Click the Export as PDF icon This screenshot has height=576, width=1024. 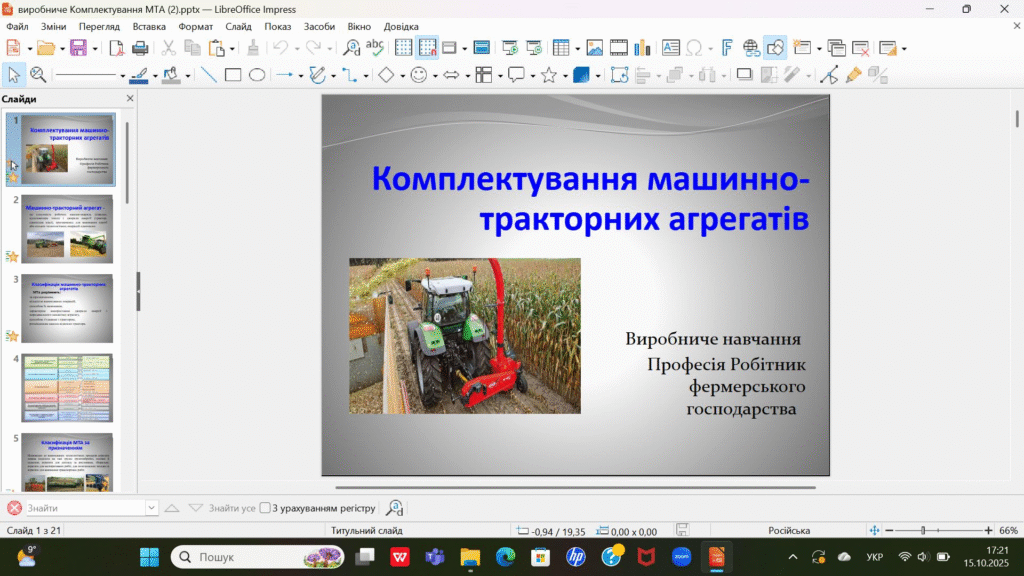tap(117, 47)
